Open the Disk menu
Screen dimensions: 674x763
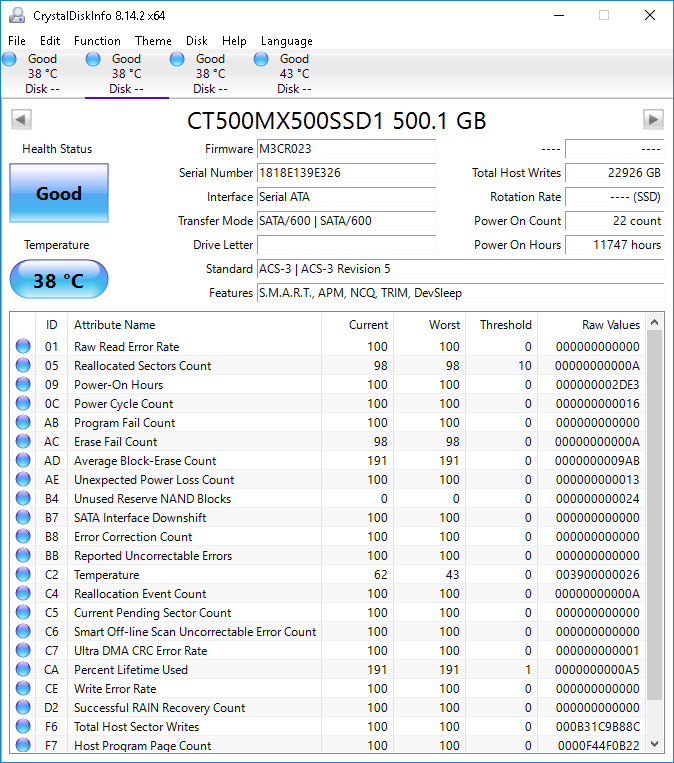(x=197, y=41)
